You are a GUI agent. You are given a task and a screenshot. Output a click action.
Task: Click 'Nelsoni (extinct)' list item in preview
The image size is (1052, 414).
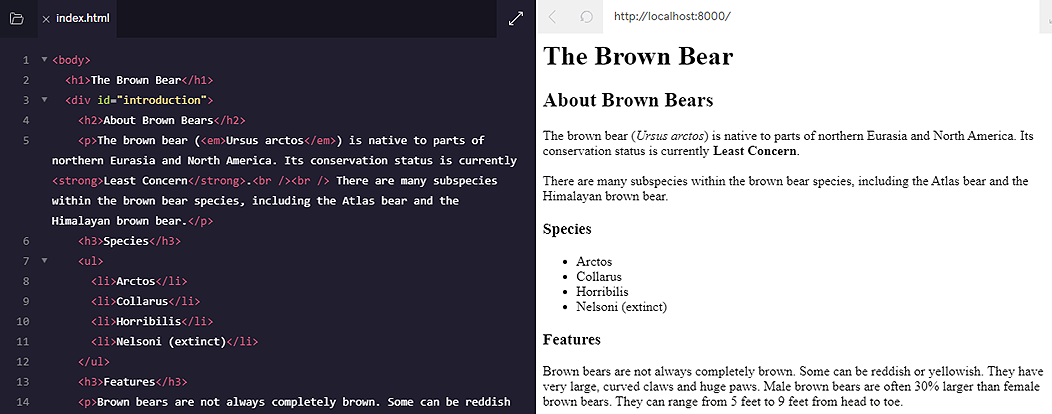coord(621,307)
